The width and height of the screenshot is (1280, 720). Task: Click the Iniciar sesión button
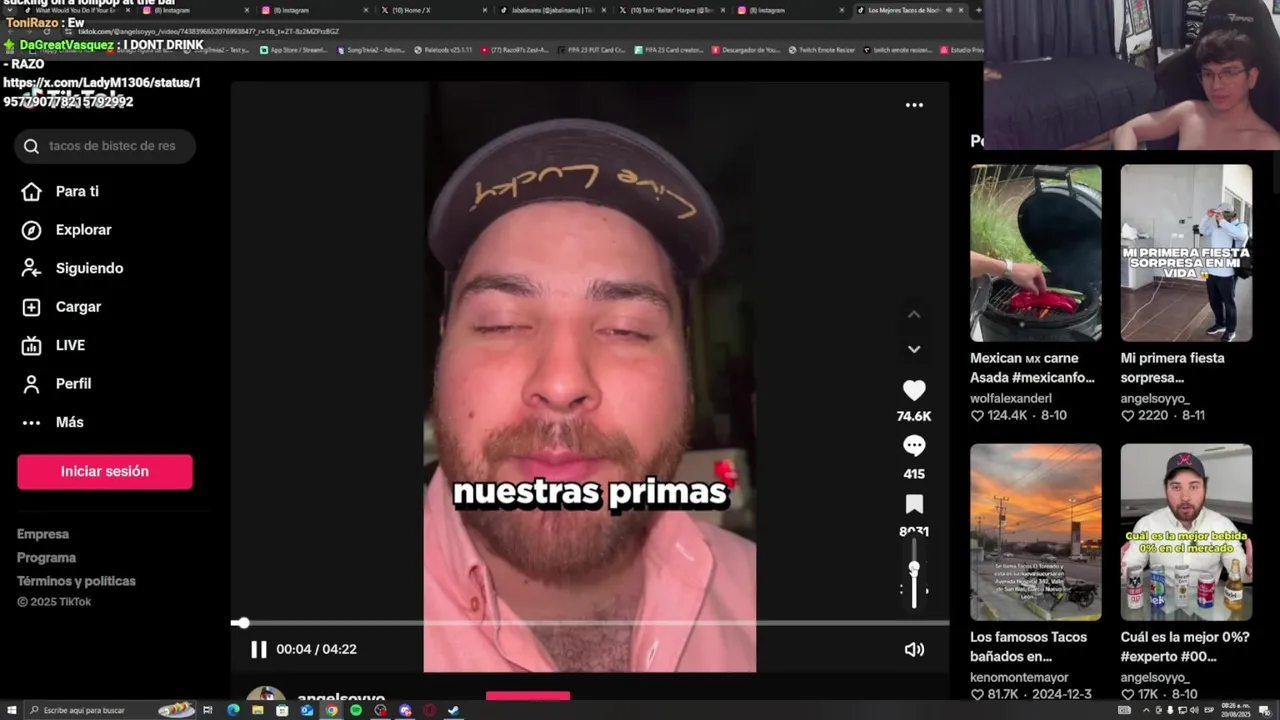[105, 471]
